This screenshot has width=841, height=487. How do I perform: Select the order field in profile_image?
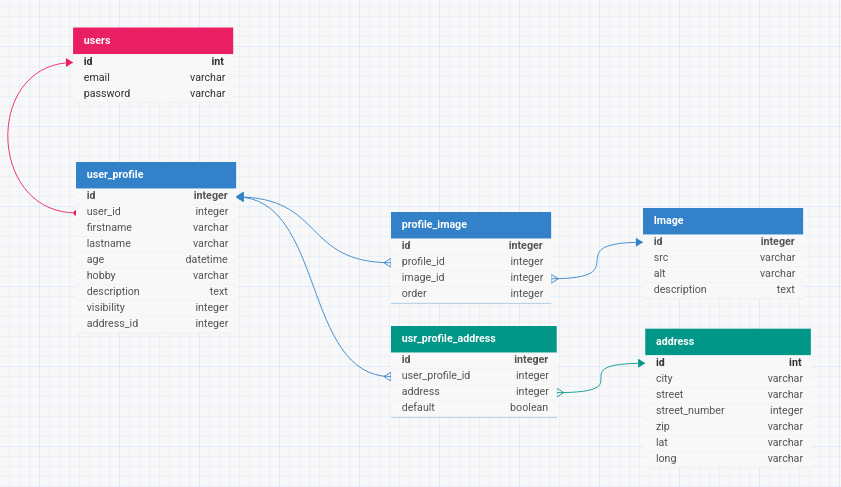472,293
